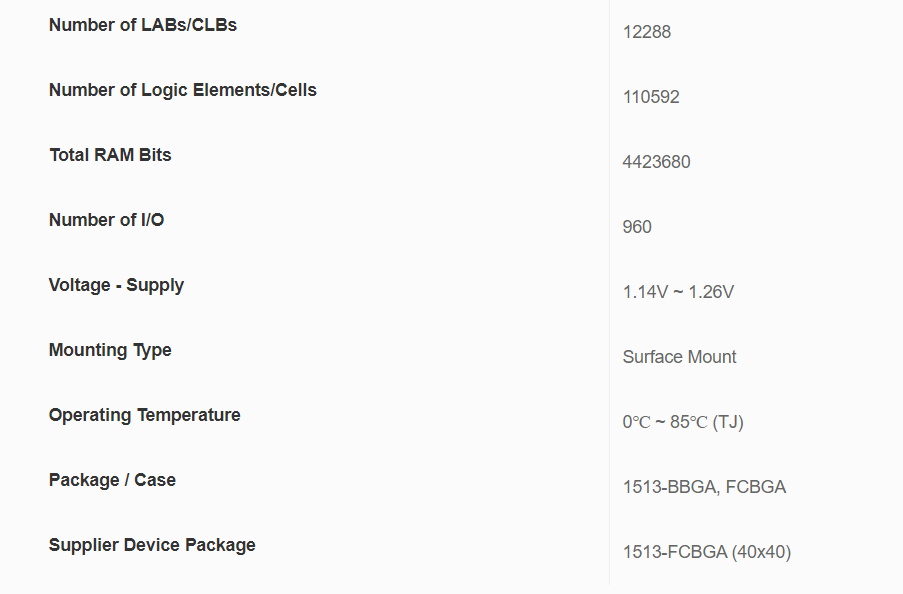Screen dimensions: 903x594
Task: Select the 12288 value
Action: pos(646,32)
